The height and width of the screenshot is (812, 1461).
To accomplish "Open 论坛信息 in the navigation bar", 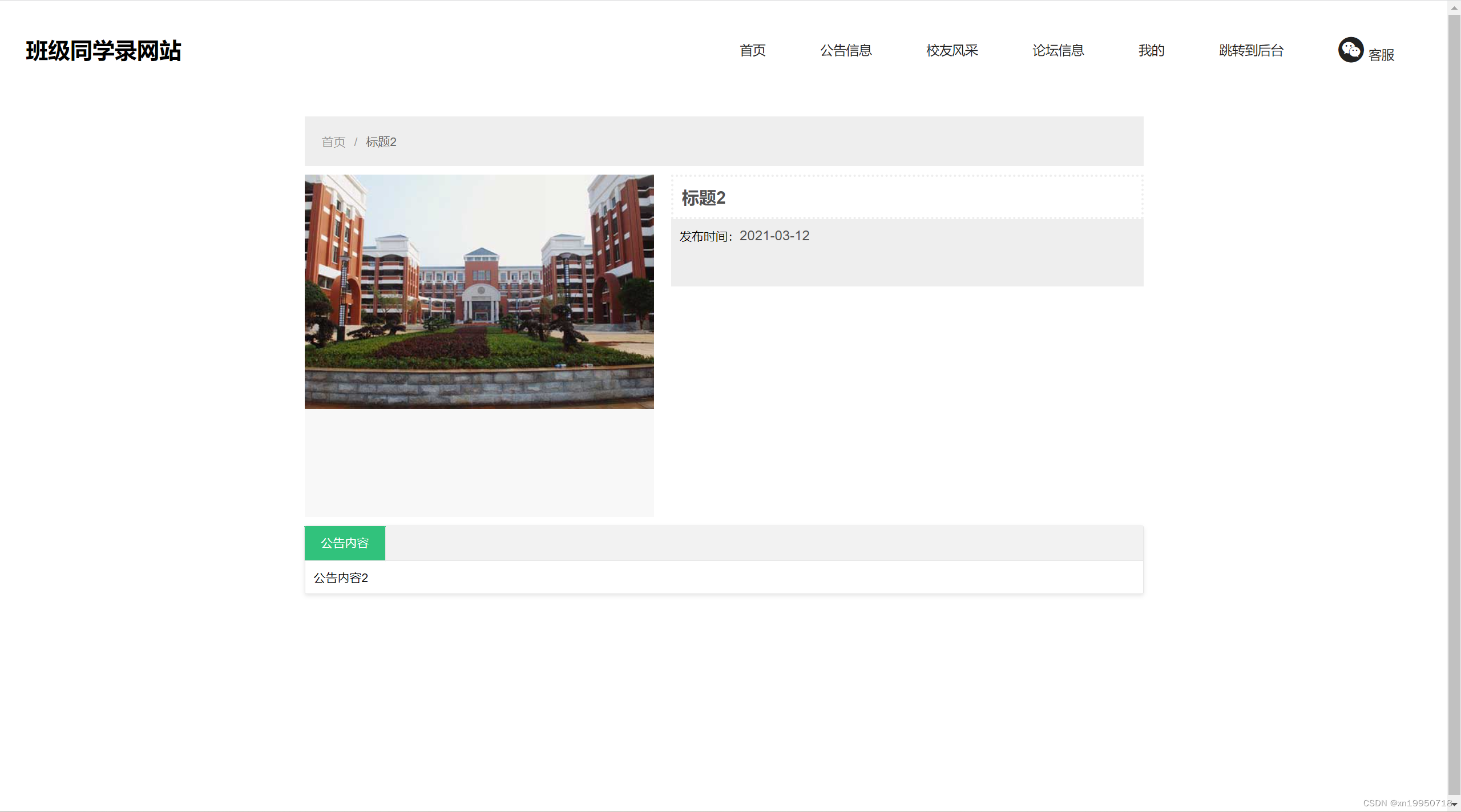I will tap(1058, 50).
